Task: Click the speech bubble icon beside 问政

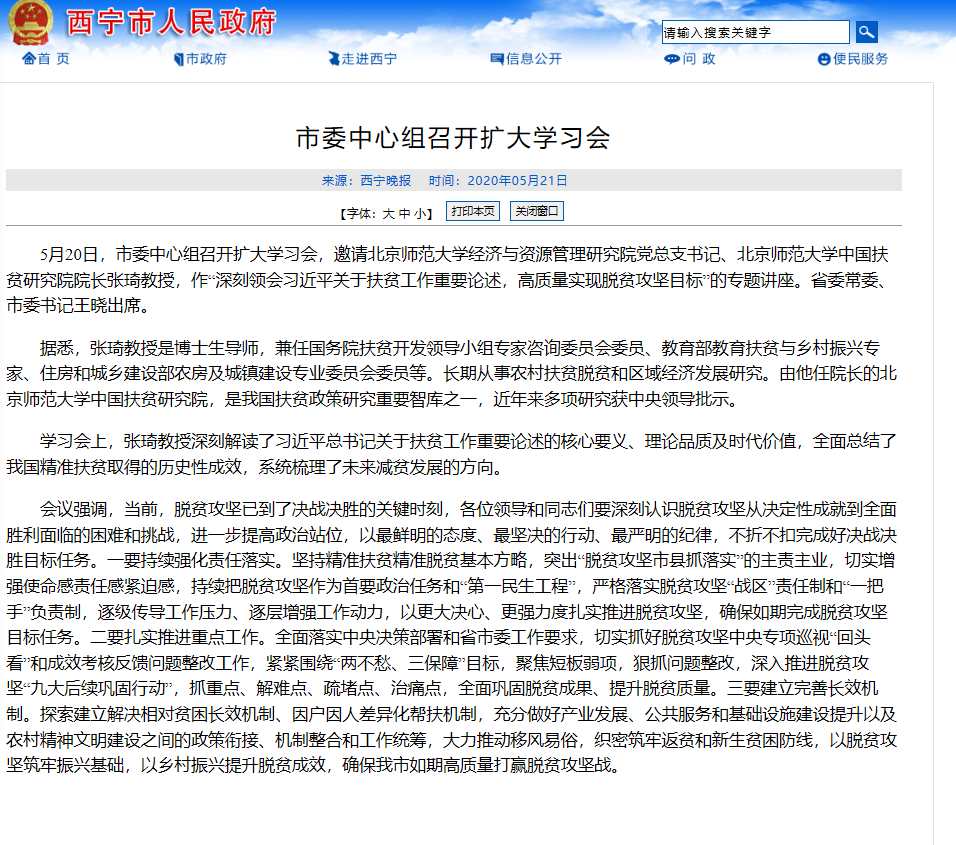Action: pyautogui.click(x=671, y=59)
